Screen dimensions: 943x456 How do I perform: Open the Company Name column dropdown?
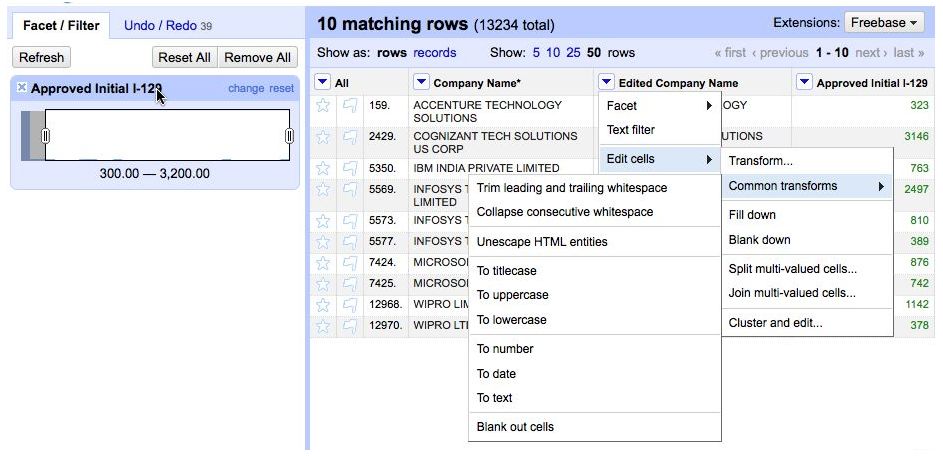click(x=421, y=82)
